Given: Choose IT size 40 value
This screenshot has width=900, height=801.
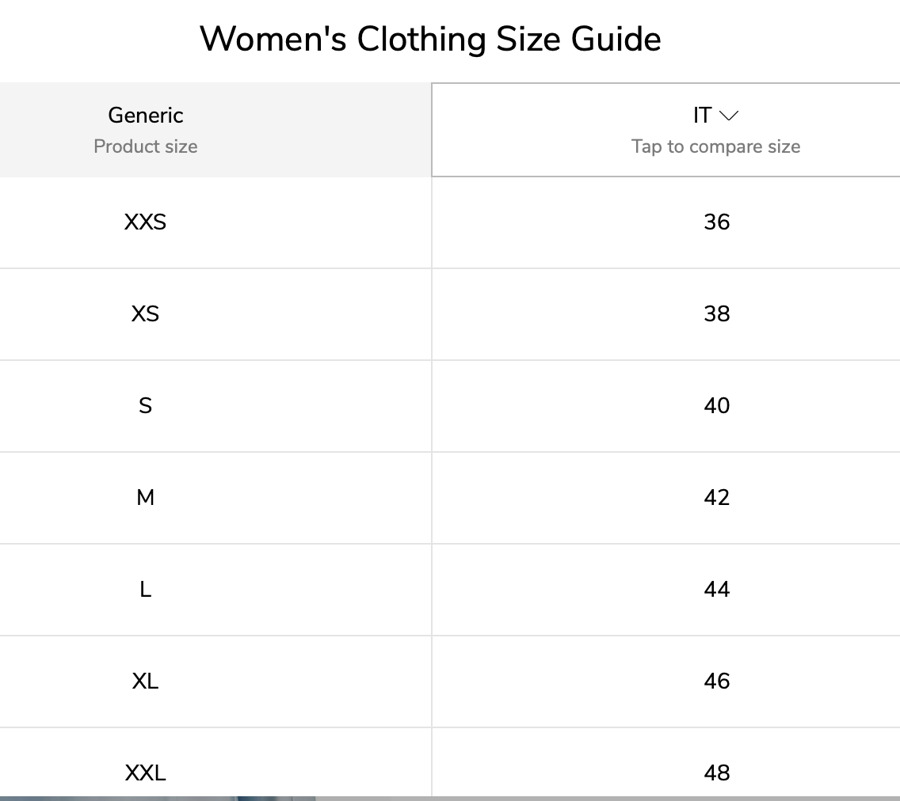Looking at the screenshot, I should (x=717, y=406).
